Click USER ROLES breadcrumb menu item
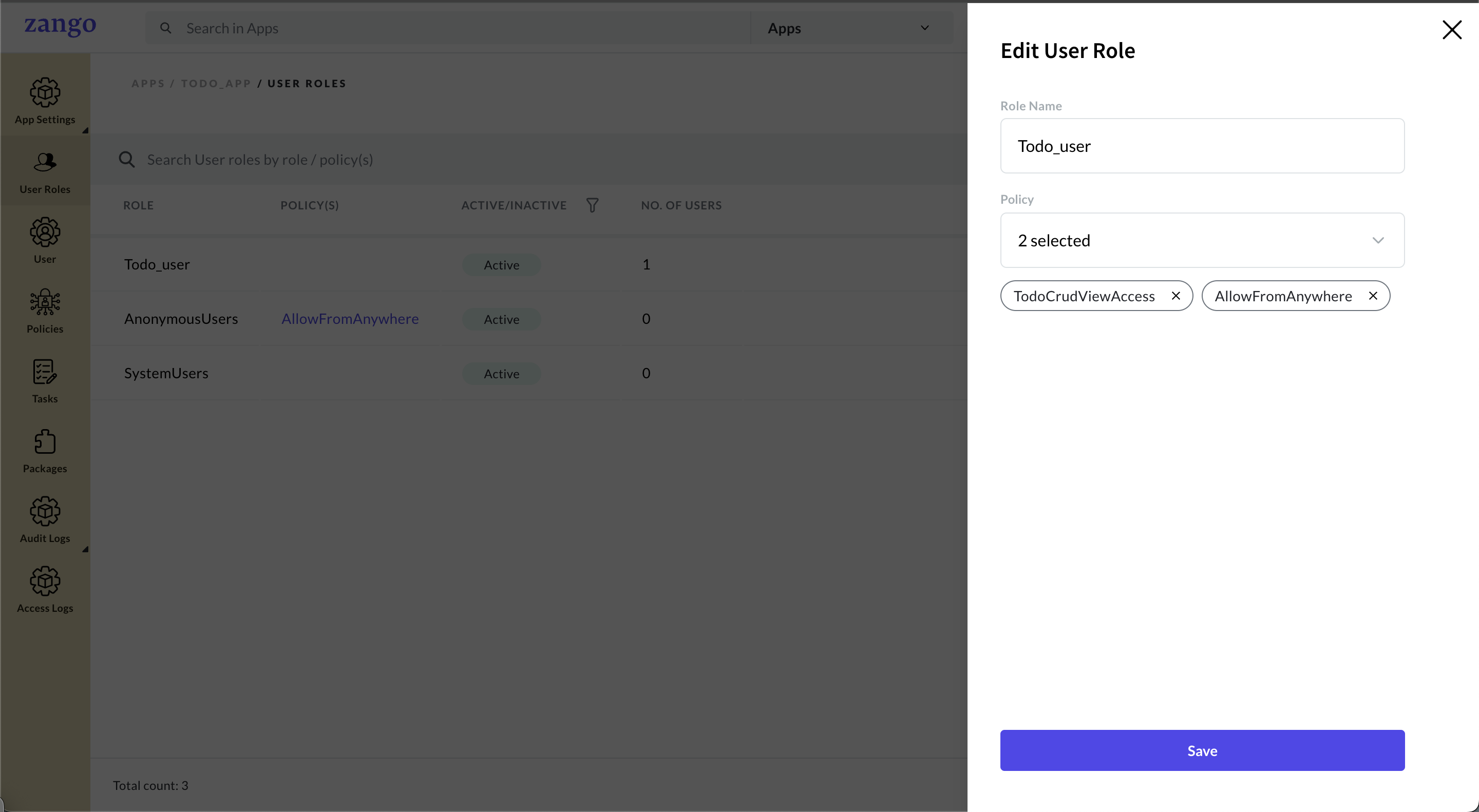 [307, 83]
